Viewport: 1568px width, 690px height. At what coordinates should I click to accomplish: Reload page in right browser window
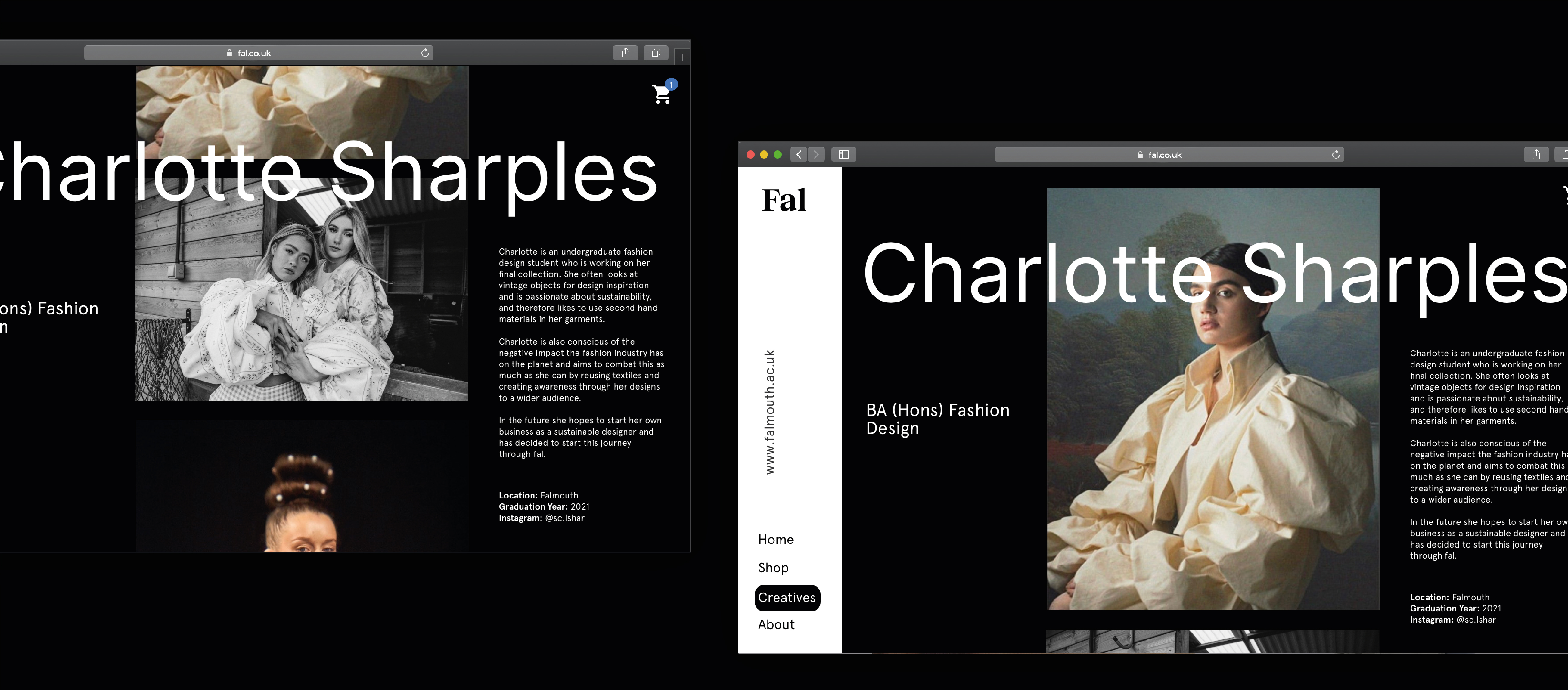click(1336, 155)
